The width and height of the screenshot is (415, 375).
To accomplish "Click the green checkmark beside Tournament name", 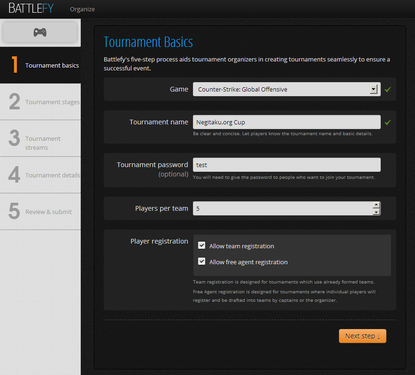I will pyautogui.click(x=388, y=122).
